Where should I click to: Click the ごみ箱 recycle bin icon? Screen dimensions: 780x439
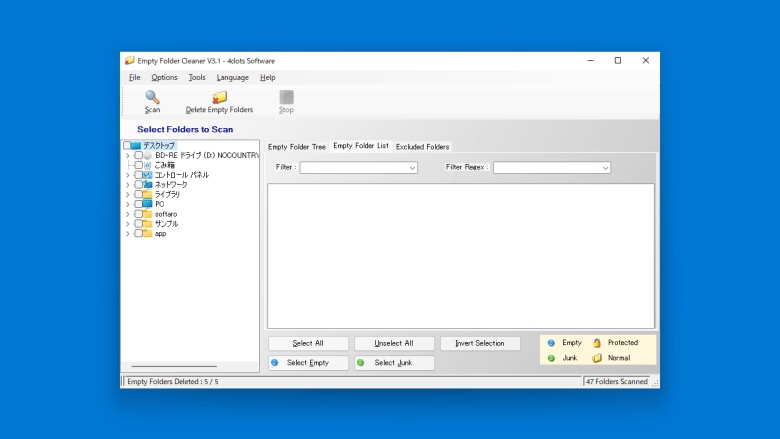click(148, 165)
